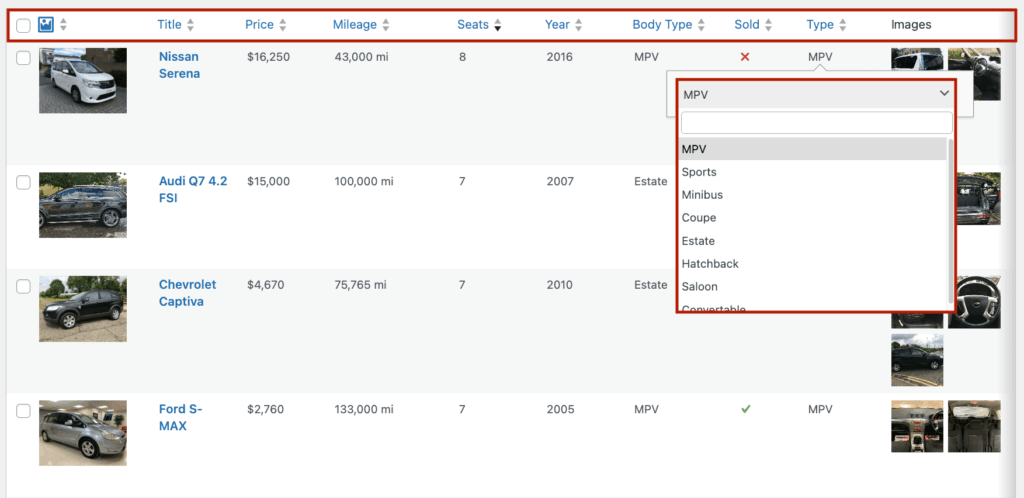
Task: Click the red X sold icon for Nissan Serena
Action: point(744,57)
